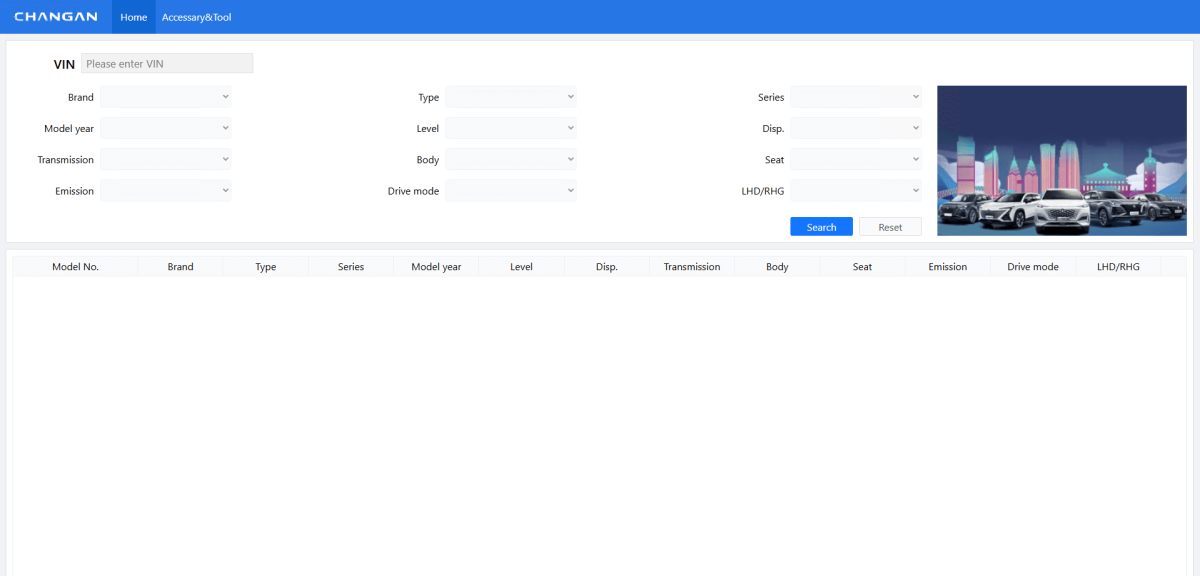This screenshot has height=576, width=1200.
Task: Click the Model No. column header
Action: pos(75,267)
